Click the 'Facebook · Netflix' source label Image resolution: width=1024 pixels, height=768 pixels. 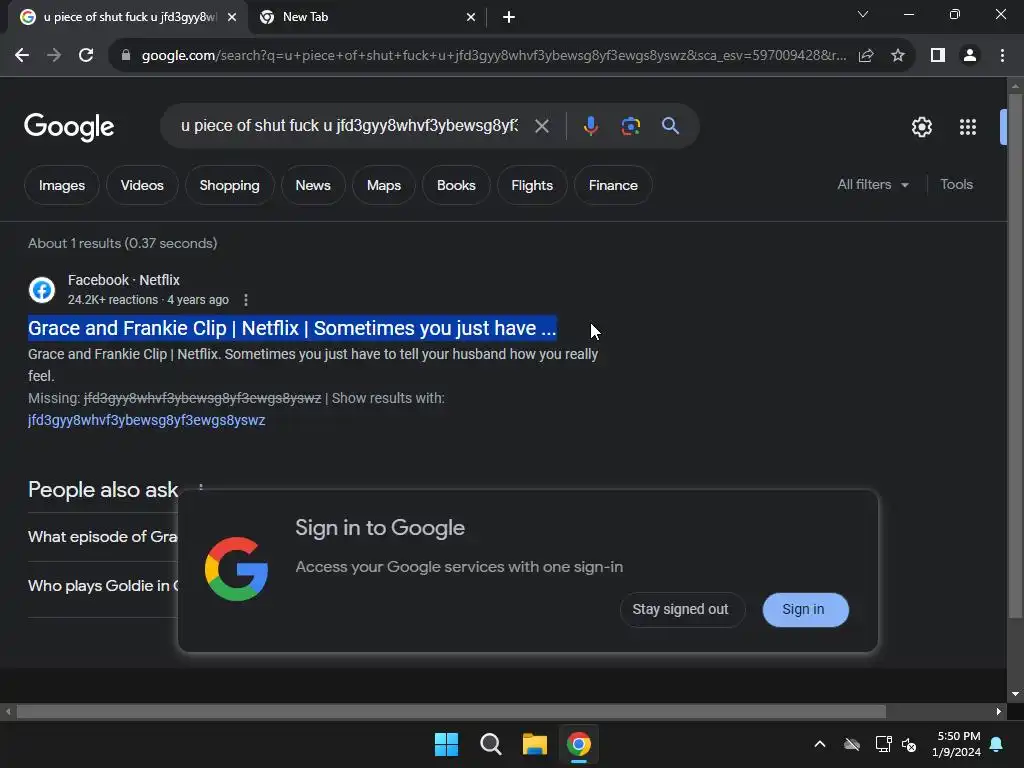click(x=123, y=280)
